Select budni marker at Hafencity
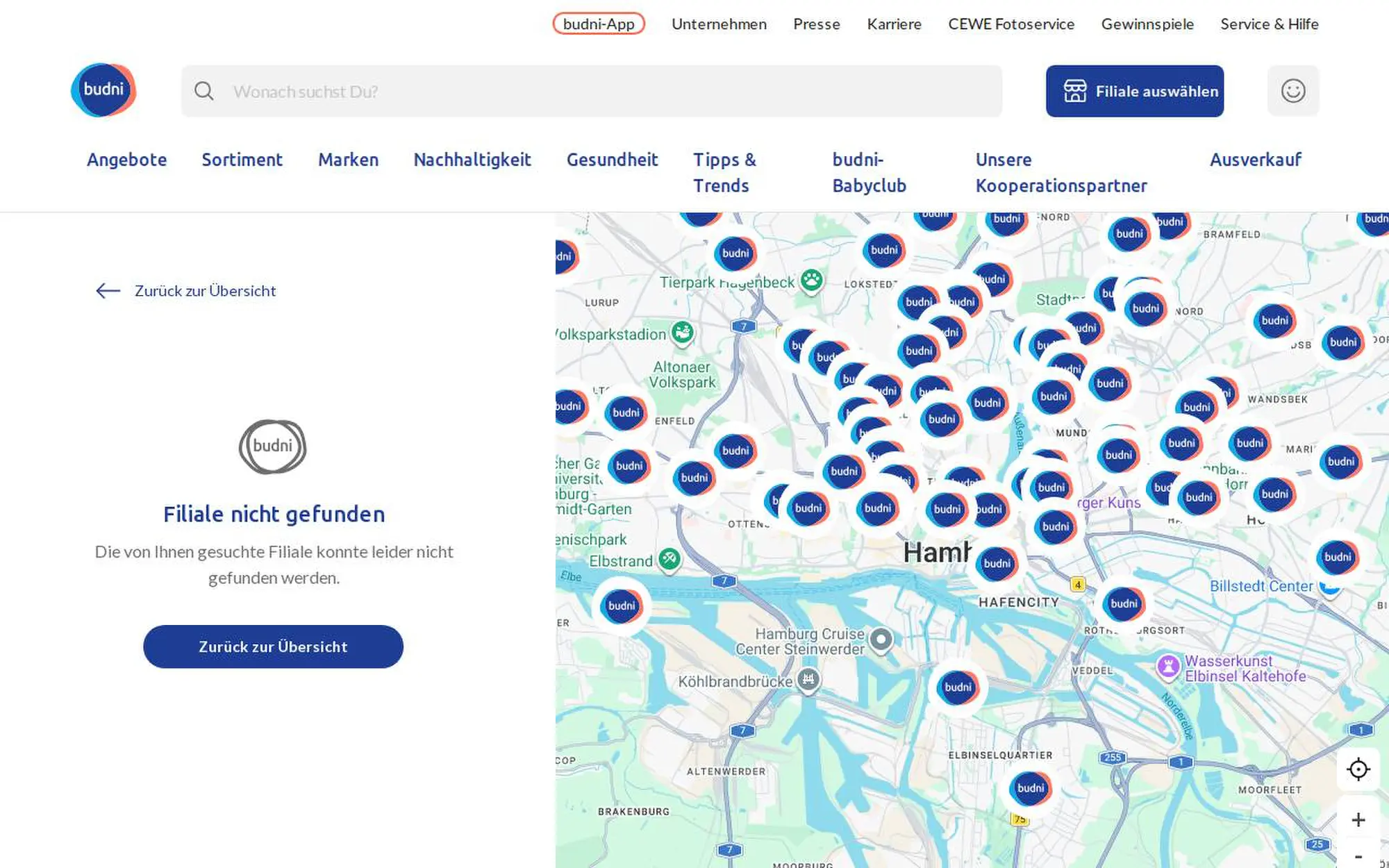1389x868 pixels. coord(997,564)
